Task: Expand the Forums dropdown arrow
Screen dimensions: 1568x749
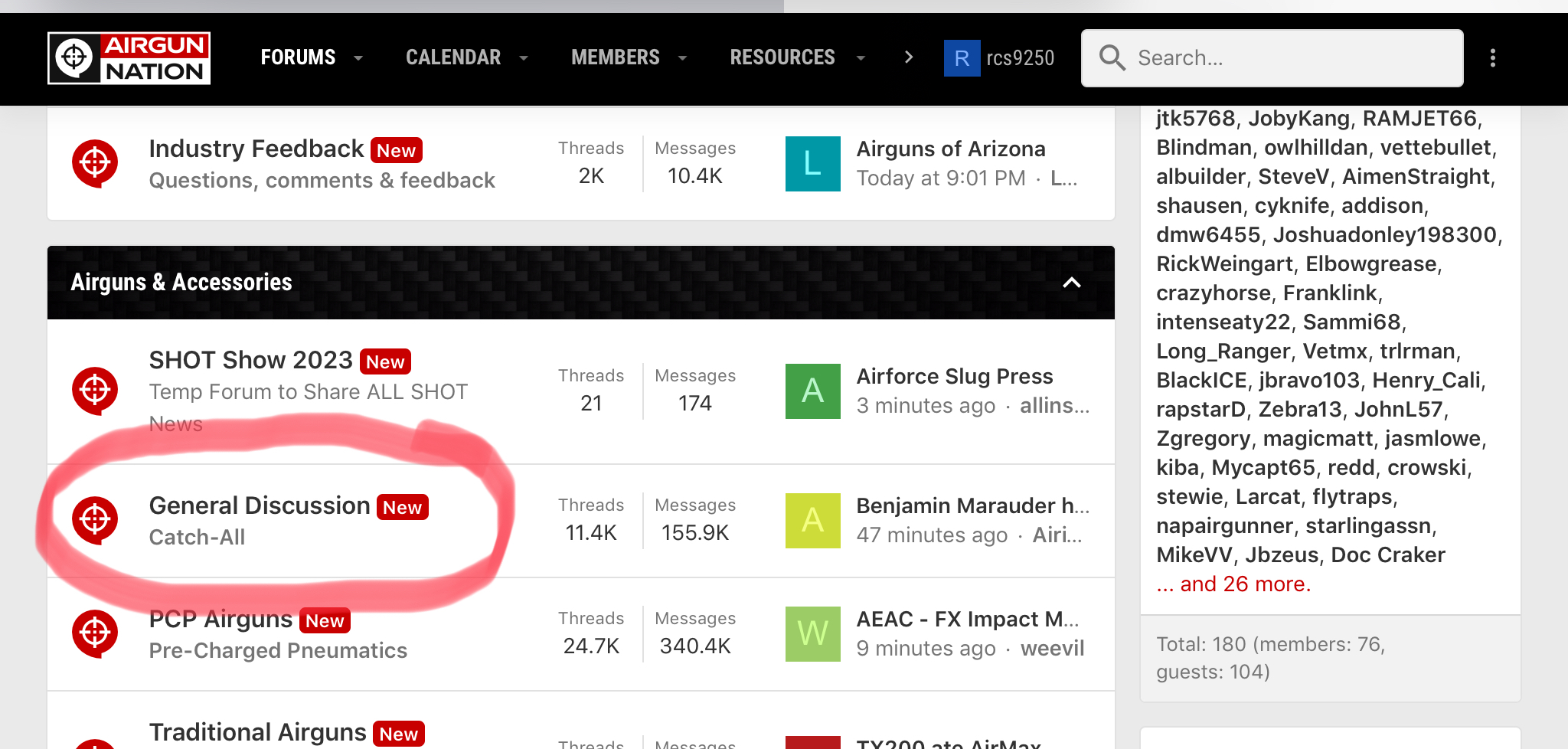Action: pos(358,58)
